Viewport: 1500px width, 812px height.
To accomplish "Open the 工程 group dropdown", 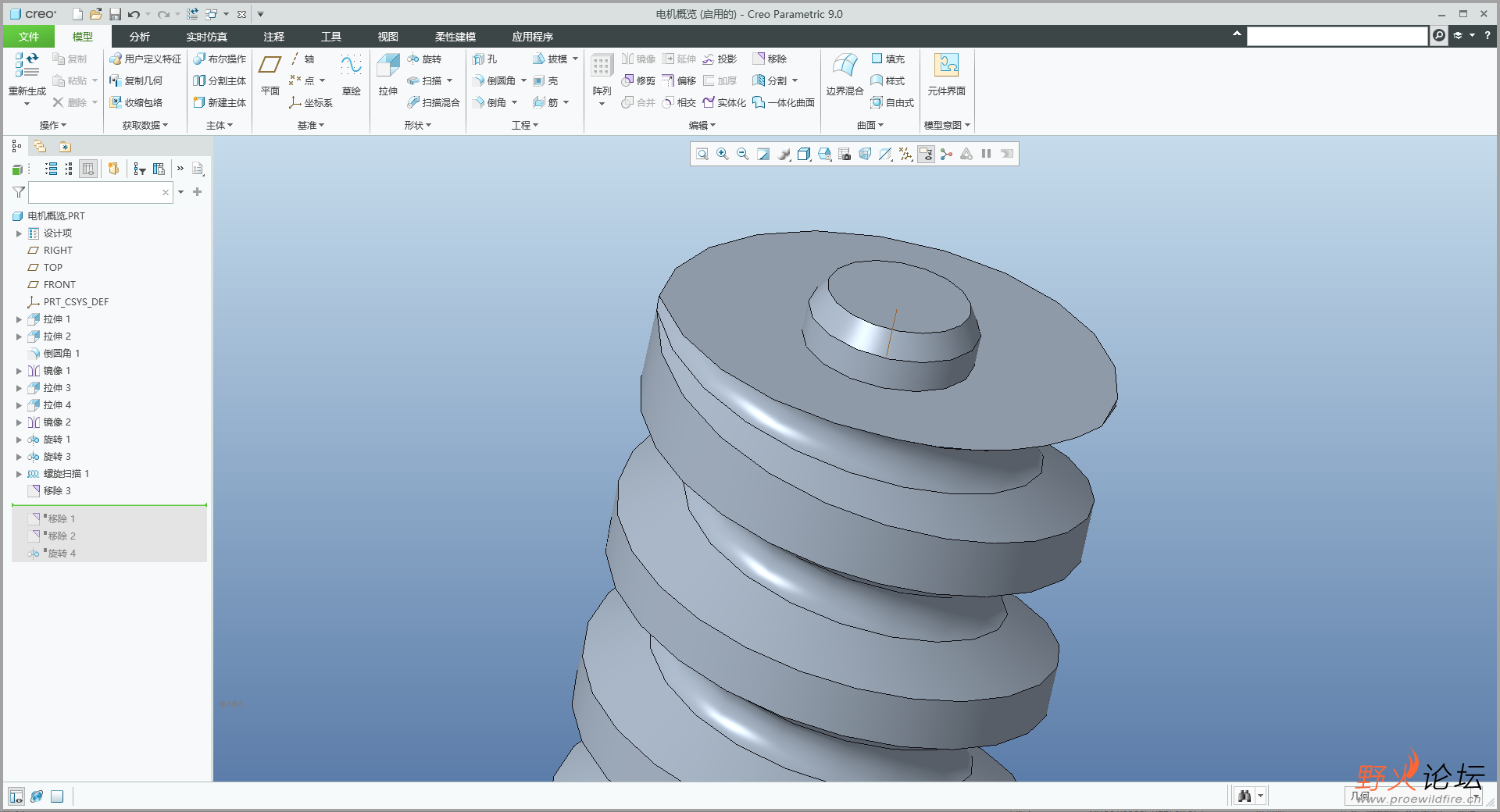I will [525, 125].
